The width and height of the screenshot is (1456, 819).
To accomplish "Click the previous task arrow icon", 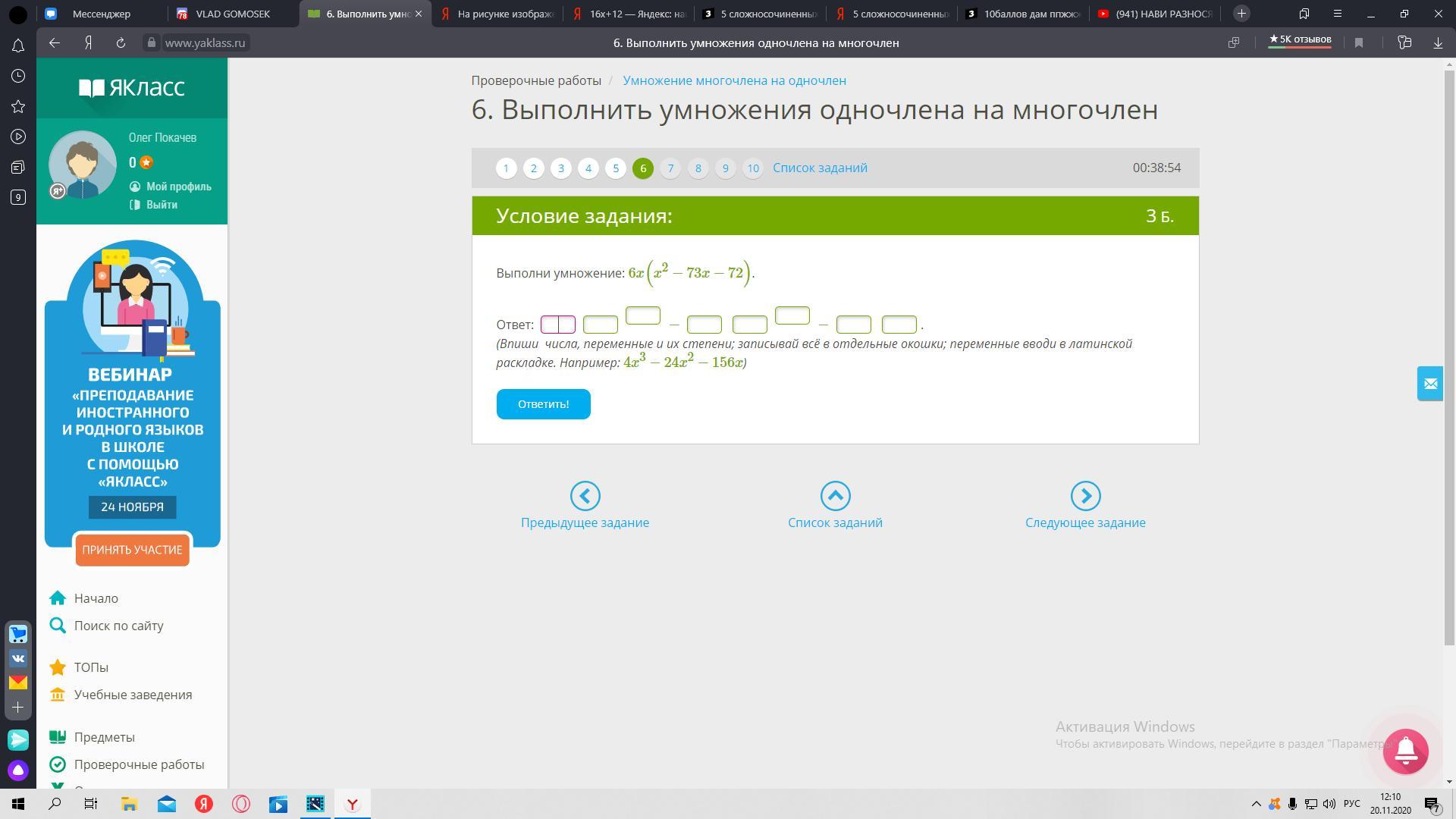I will (x=585, y=496).
